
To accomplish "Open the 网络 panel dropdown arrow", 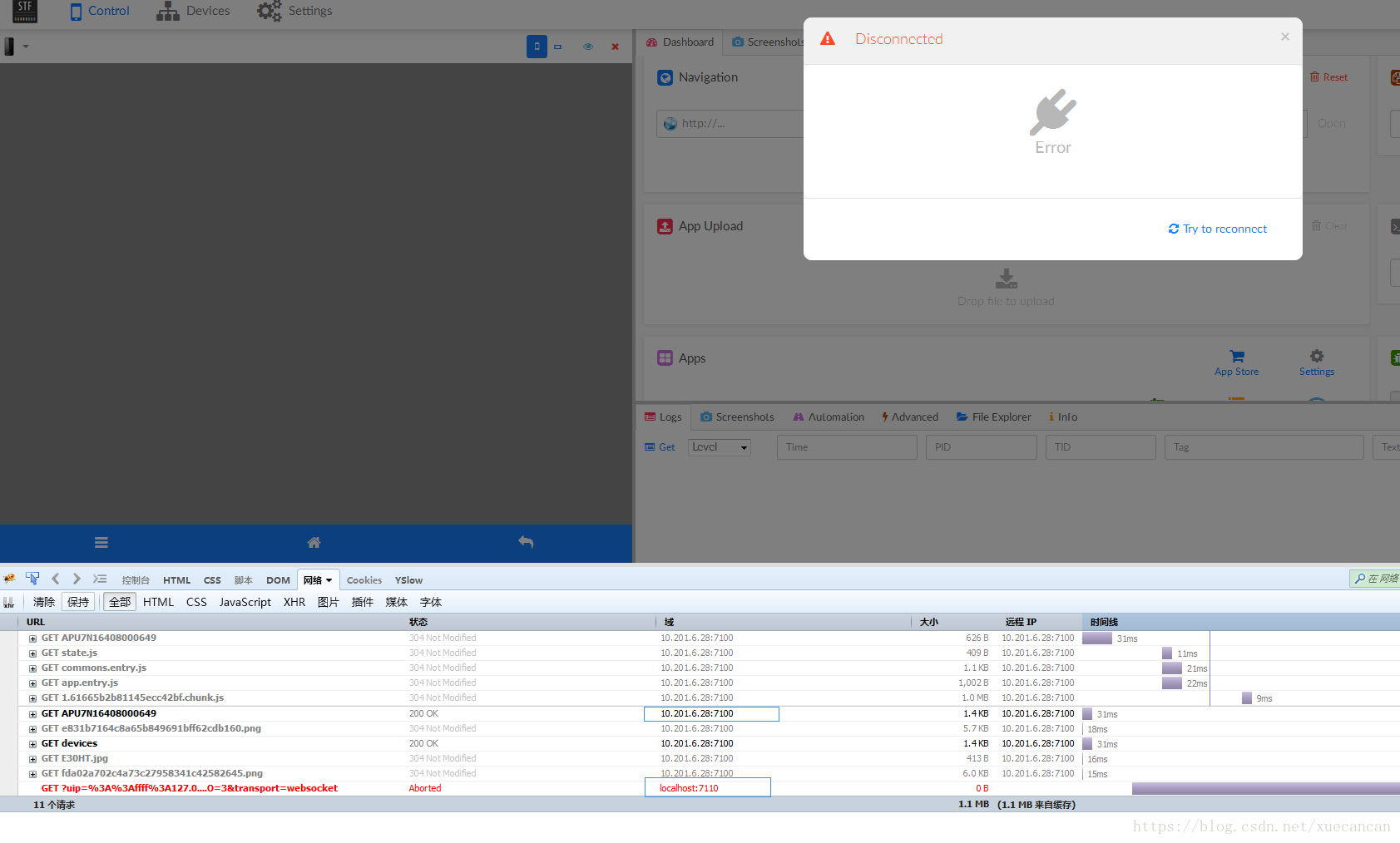I will [329, 580].
